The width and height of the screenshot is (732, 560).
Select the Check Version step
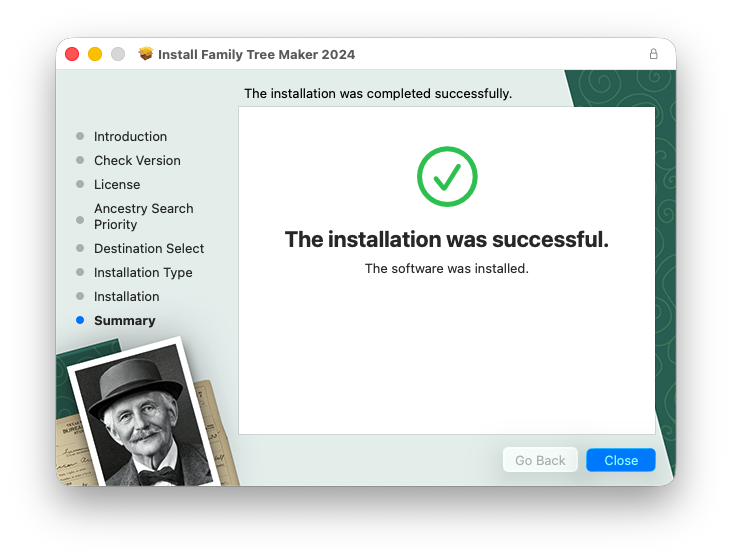click(137, 160)
